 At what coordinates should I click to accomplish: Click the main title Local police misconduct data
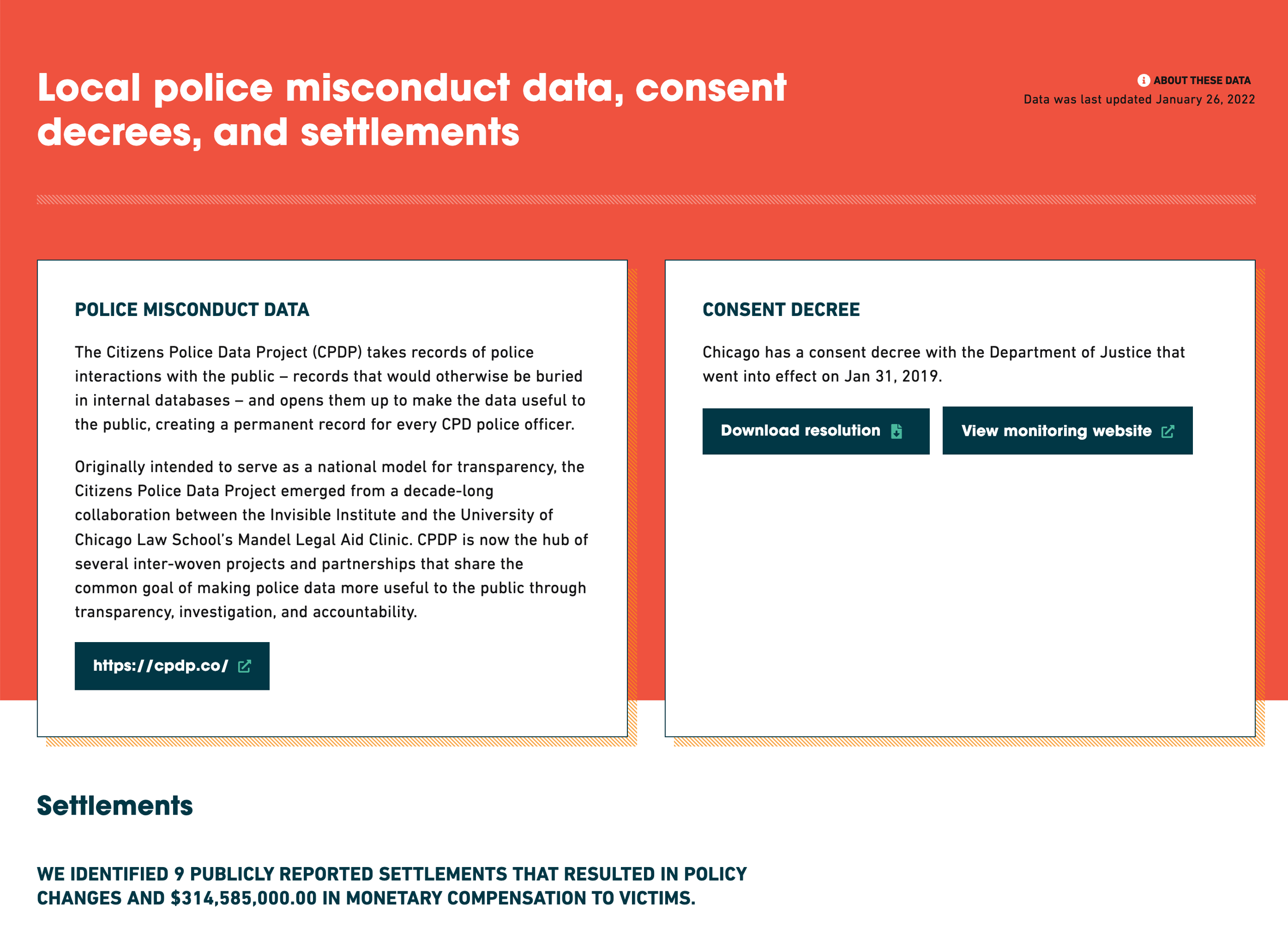click(x=412, y=110)
